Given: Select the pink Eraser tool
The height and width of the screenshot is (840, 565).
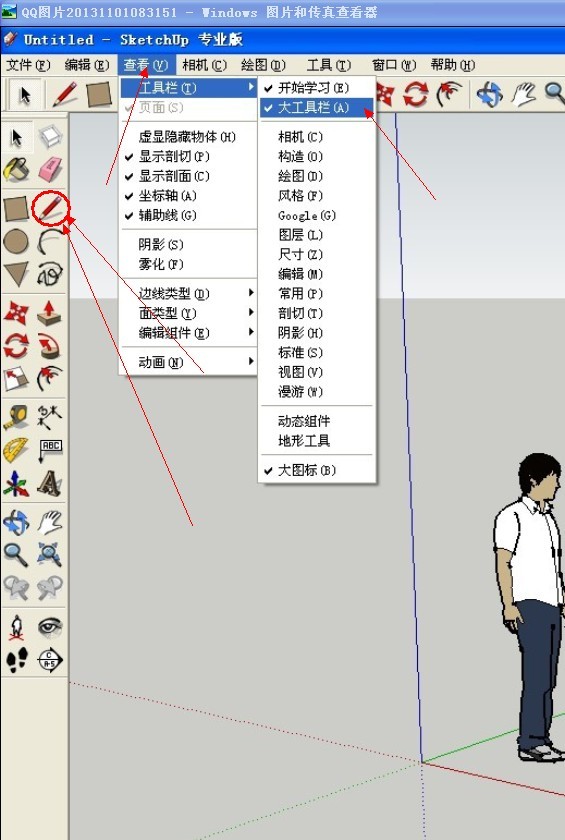Looking at the screenshot, I should coord(50,170).
